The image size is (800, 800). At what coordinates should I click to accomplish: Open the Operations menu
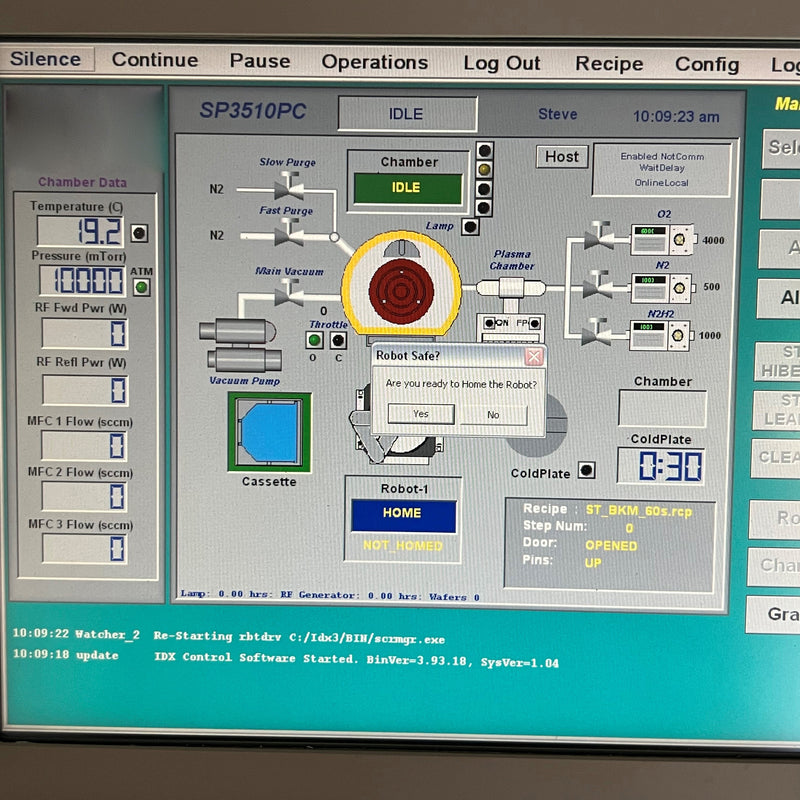click(375, 62)
